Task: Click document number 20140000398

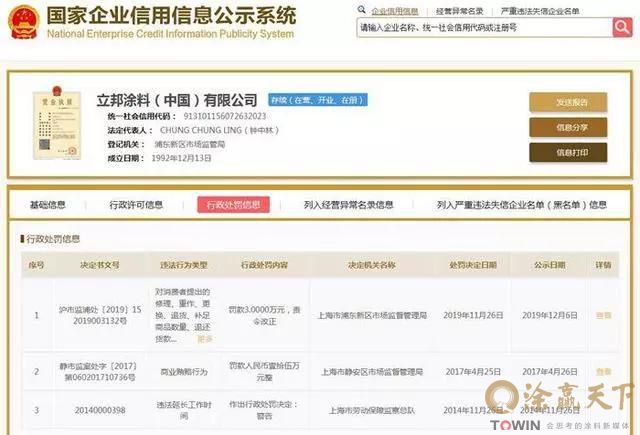Action: tap(100, 410)
